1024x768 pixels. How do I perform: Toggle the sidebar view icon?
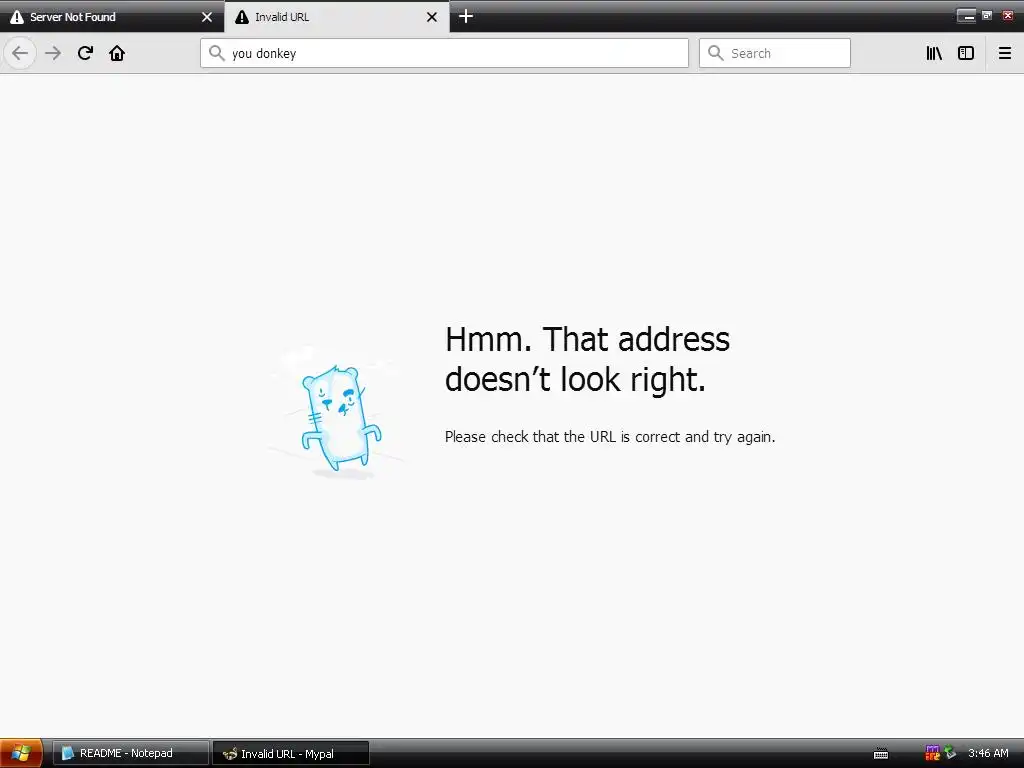coord(966,53)
